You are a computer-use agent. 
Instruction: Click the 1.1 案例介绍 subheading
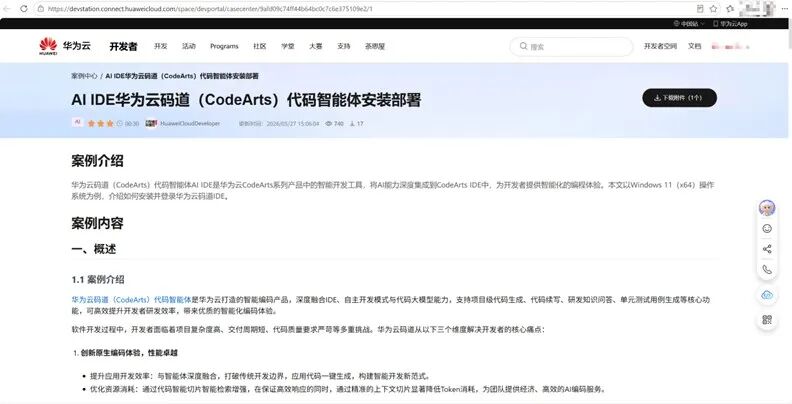pyautogui.click(x=97, y=279)
